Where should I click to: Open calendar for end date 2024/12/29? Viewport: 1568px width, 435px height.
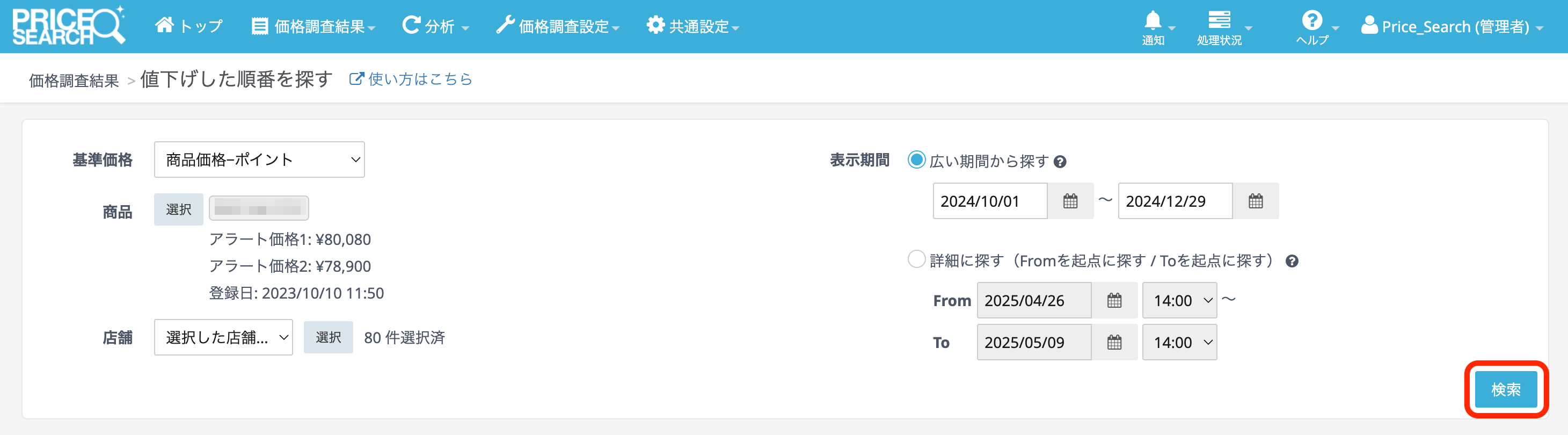point(1255,201)
